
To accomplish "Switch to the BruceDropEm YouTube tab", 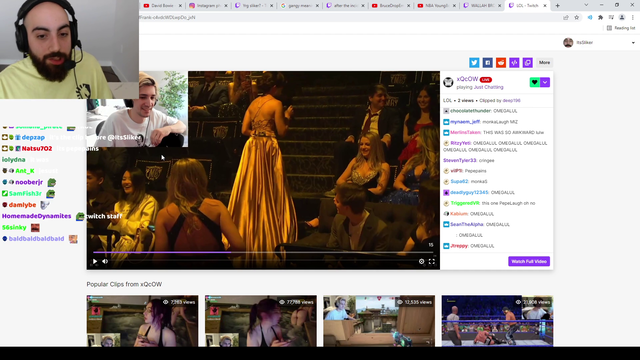I will [x=390, y=6].
